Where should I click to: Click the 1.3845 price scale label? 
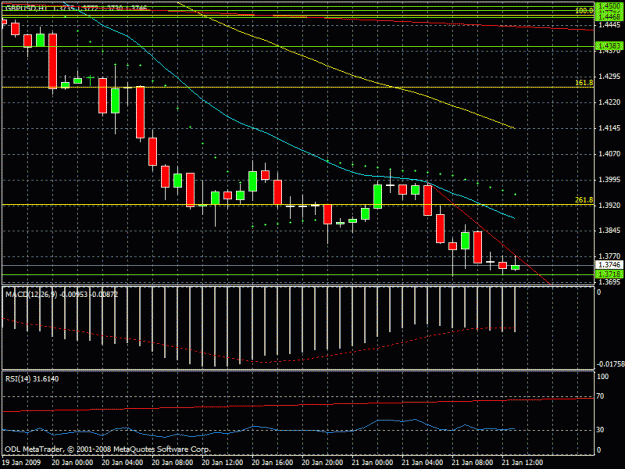coord(609,231)
